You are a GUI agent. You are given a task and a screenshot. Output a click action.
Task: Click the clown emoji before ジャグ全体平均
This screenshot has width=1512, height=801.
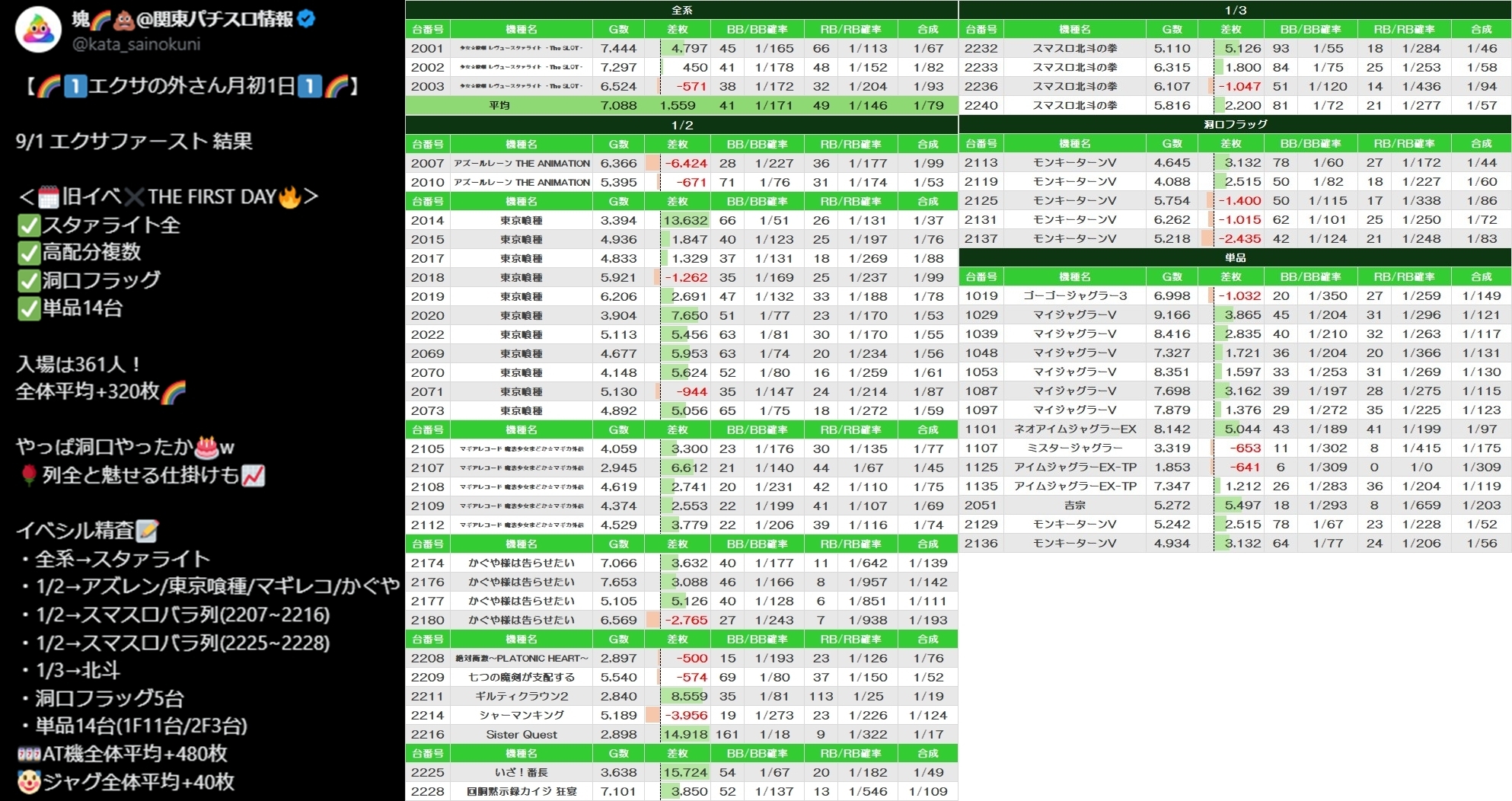(29, 782)
